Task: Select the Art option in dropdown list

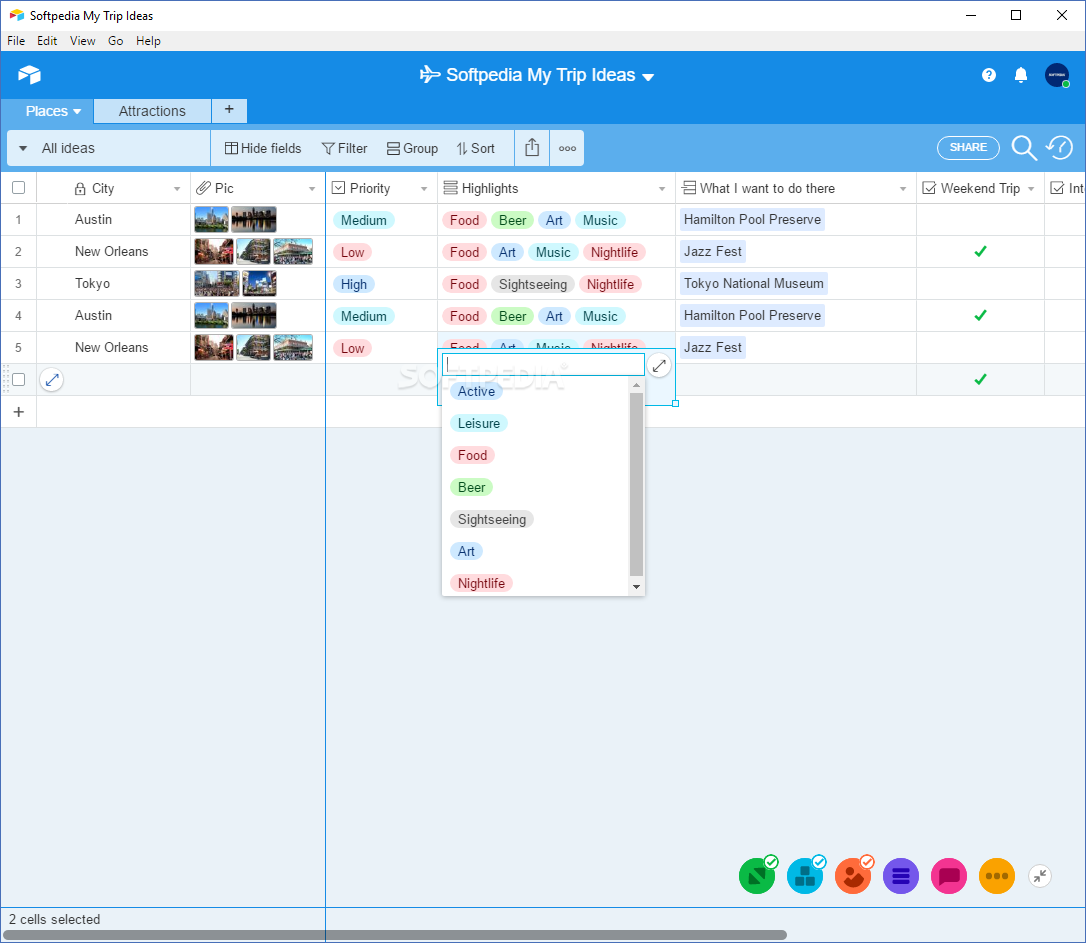Action: pyautogui.click(x=466, y=551)
